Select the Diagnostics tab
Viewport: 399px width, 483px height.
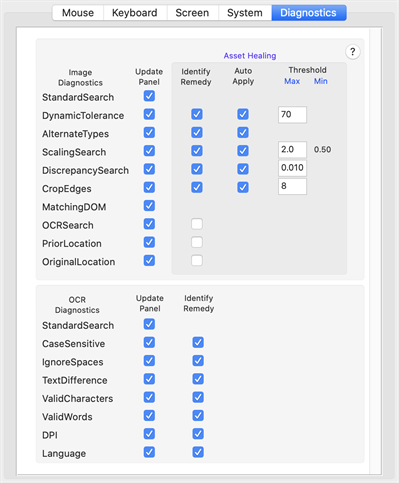(x=309, y=13)
